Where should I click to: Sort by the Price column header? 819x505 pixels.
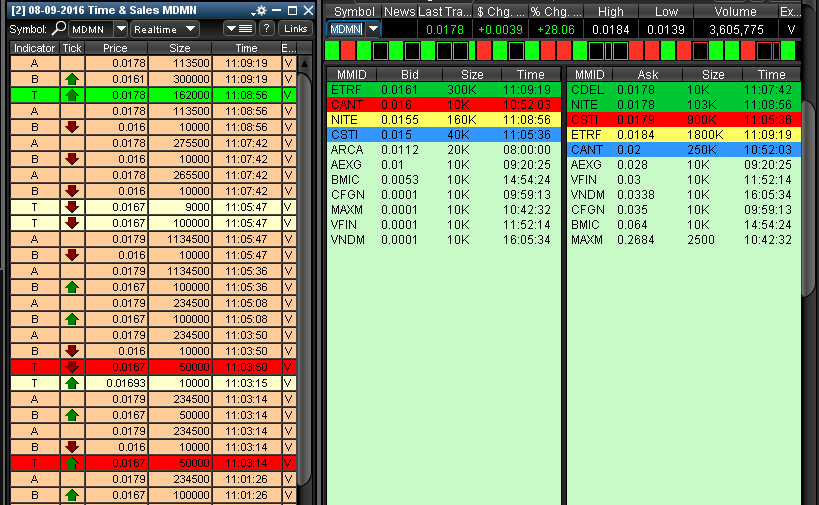pos(115,48)
